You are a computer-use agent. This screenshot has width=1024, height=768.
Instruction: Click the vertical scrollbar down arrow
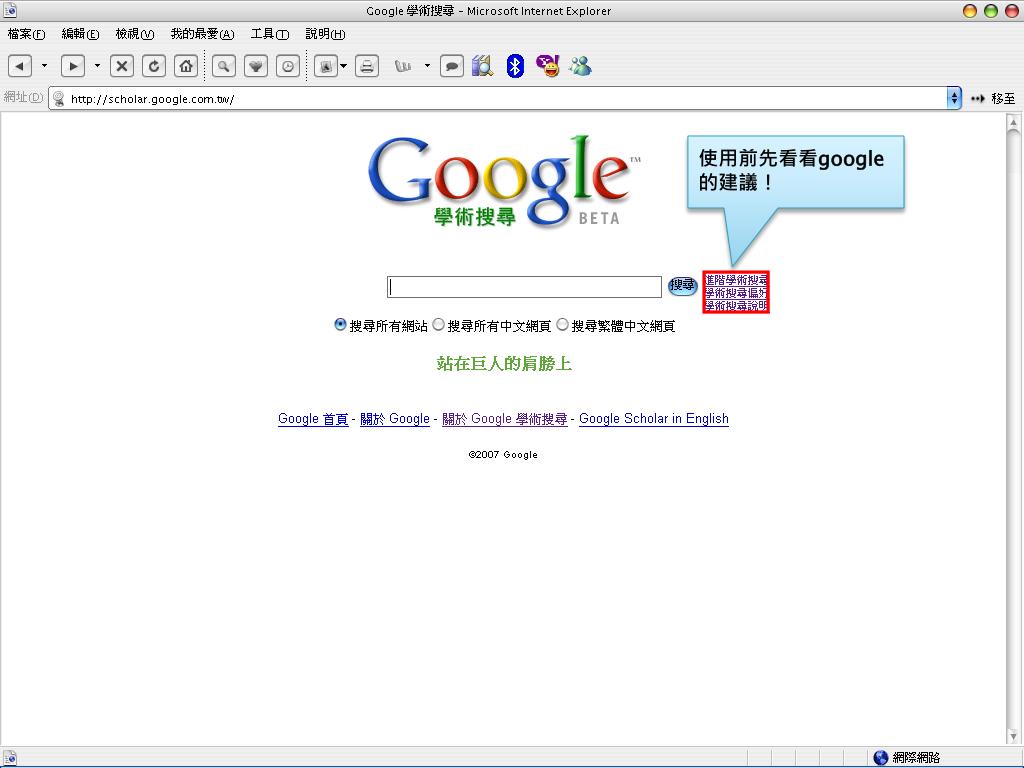pyautogui.click(x=1014, y=736)
